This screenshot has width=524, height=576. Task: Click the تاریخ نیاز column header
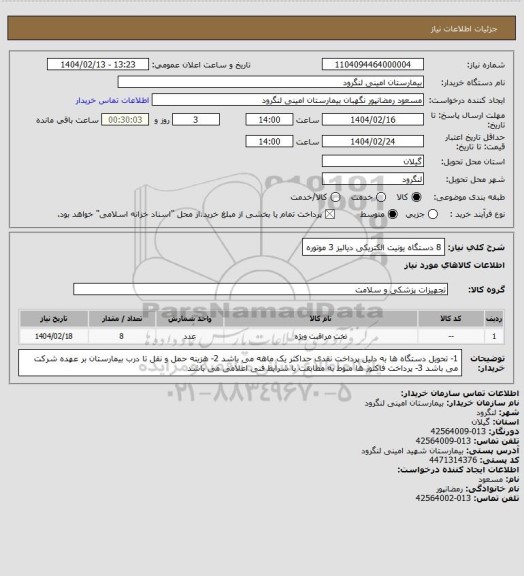coord(54,318)
